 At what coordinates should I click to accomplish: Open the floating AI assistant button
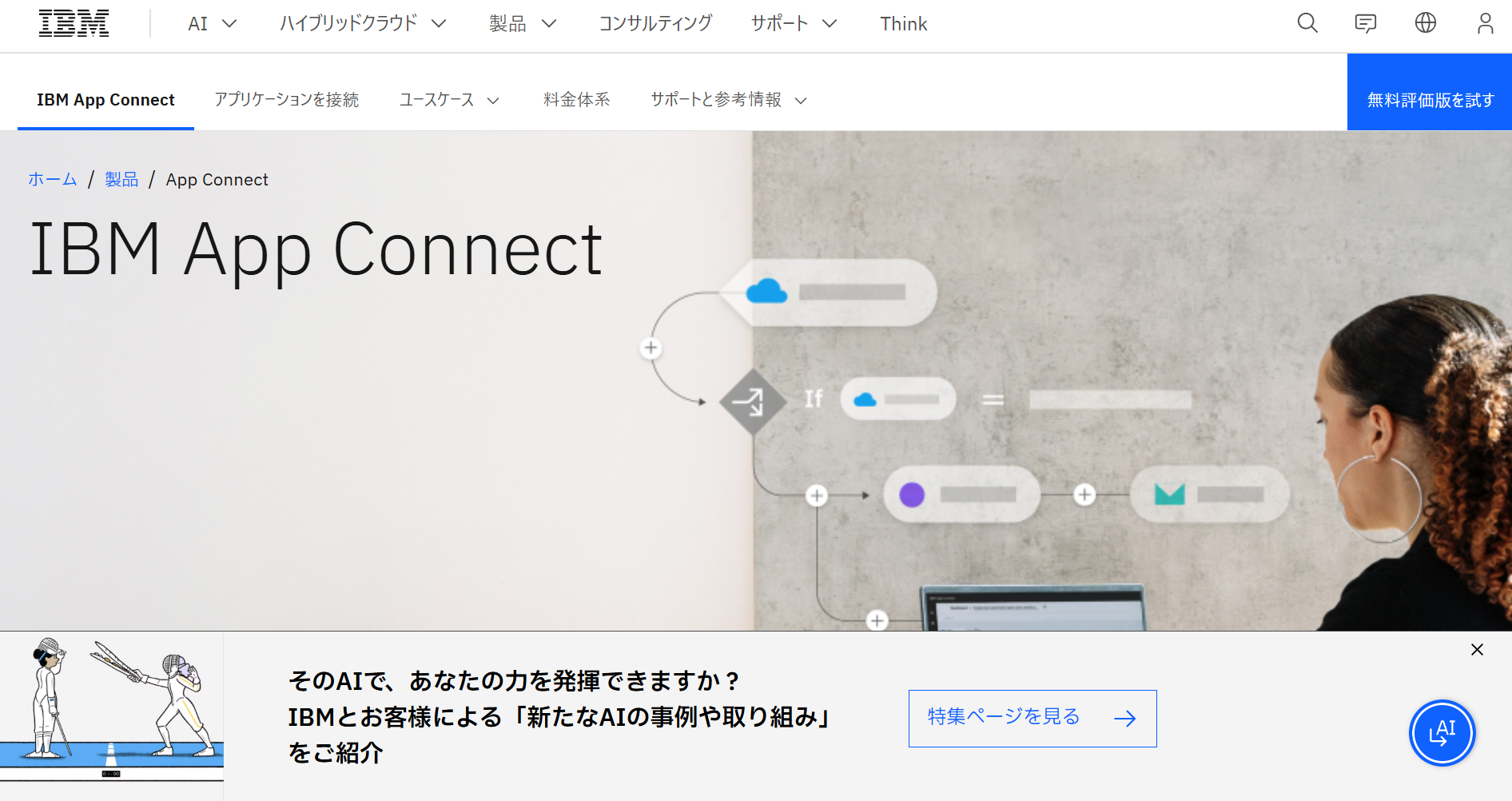tap(1442, 732)
